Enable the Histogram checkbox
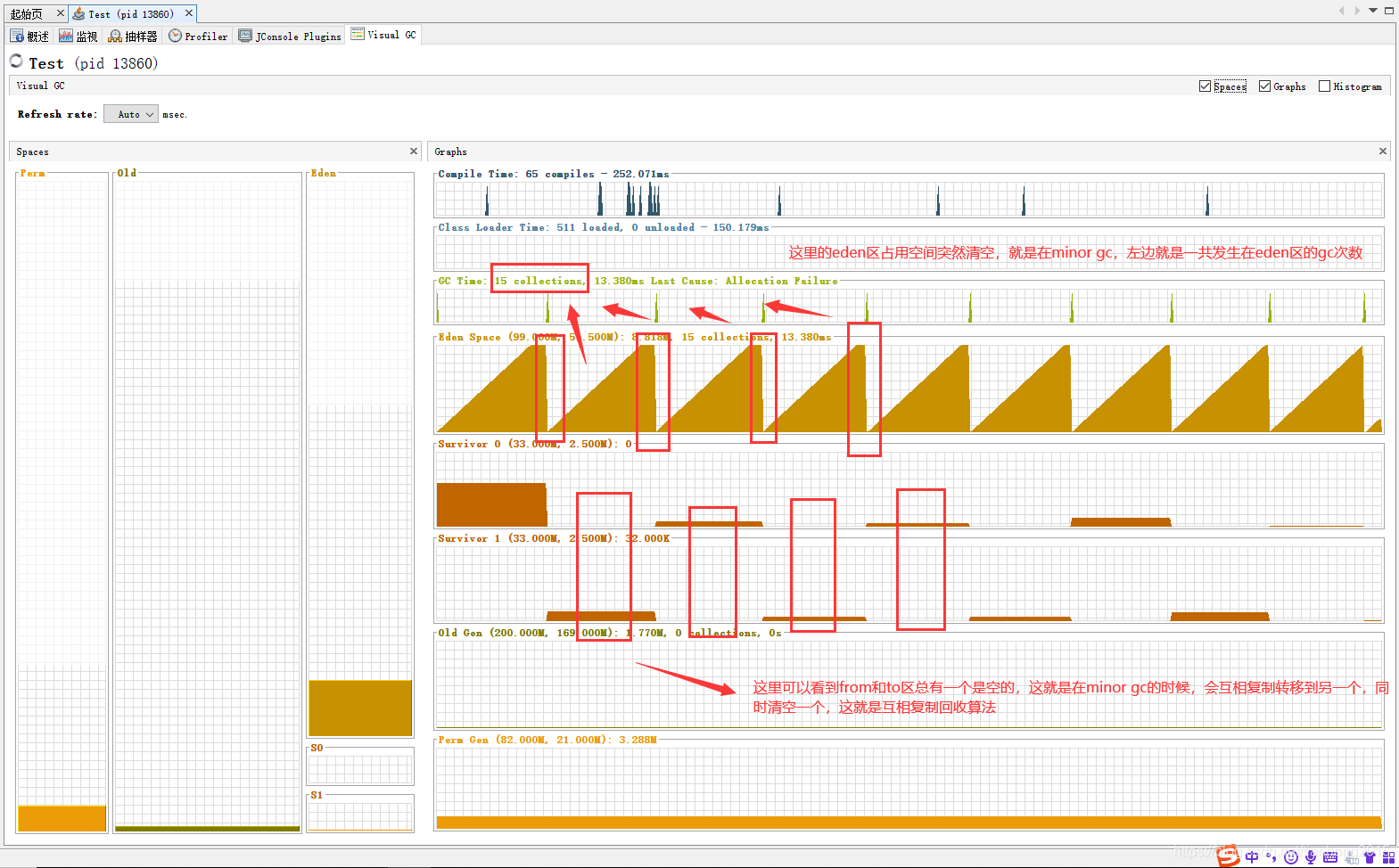This screenshot has width=1399, height=868. 1324,86
